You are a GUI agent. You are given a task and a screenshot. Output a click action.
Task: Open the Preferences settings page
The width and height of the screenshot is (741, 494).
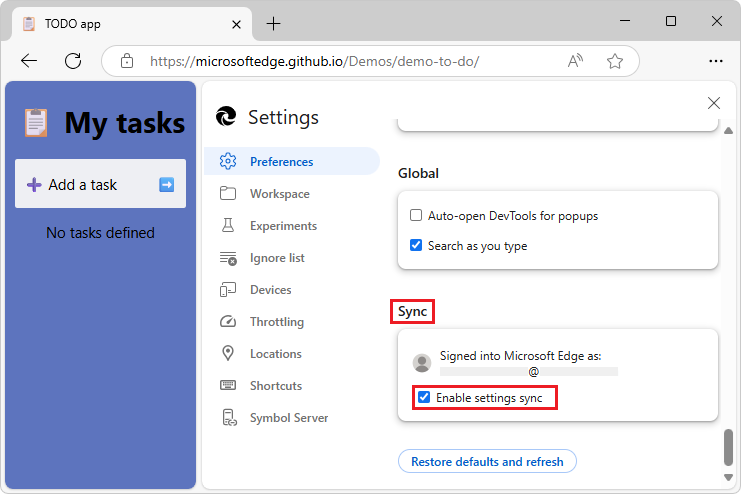pyautogui.click(x=292, y=161)
